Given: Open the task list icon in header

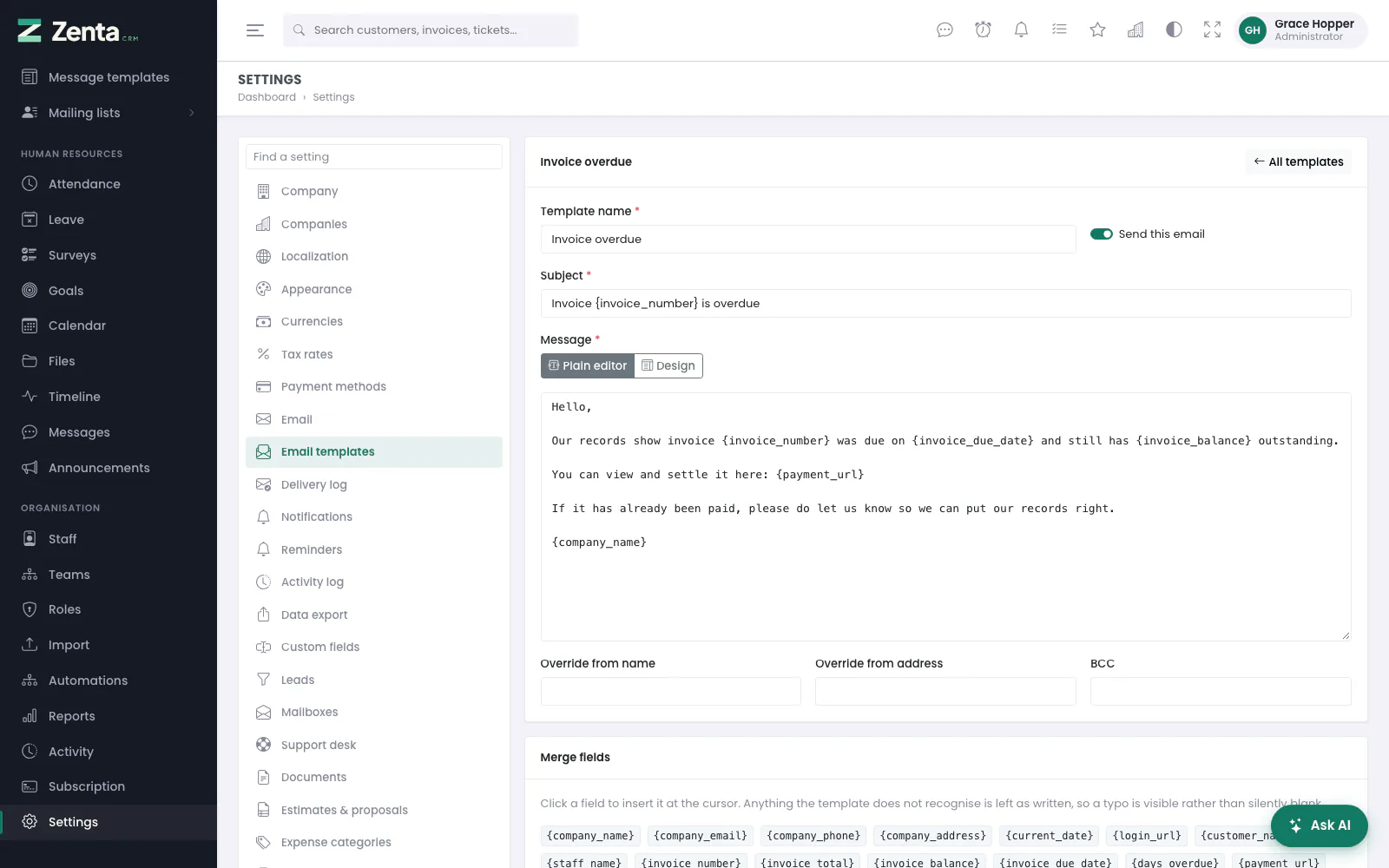Looking at the screenshot, I should 1059,30.
